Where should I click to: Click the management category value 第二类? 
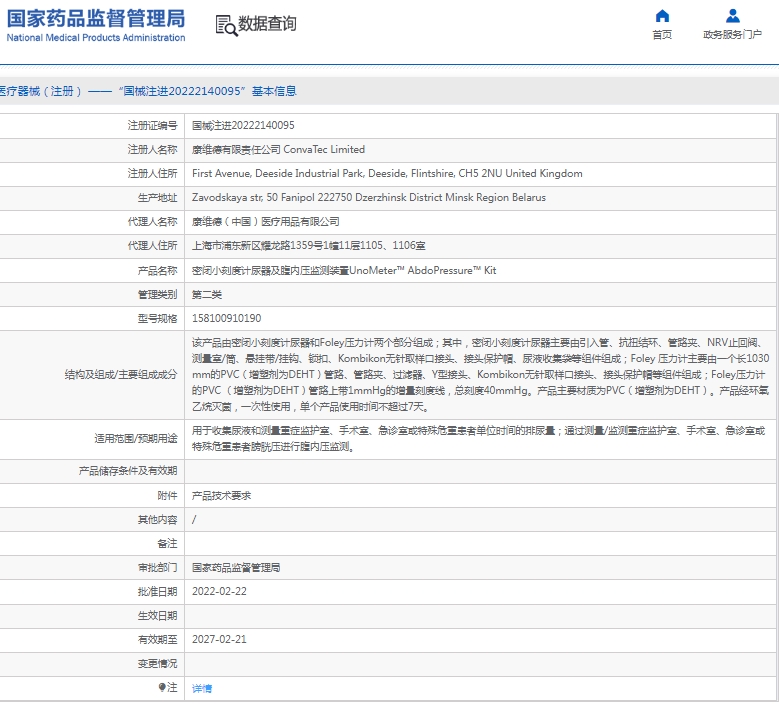click(x=207, y=295)
